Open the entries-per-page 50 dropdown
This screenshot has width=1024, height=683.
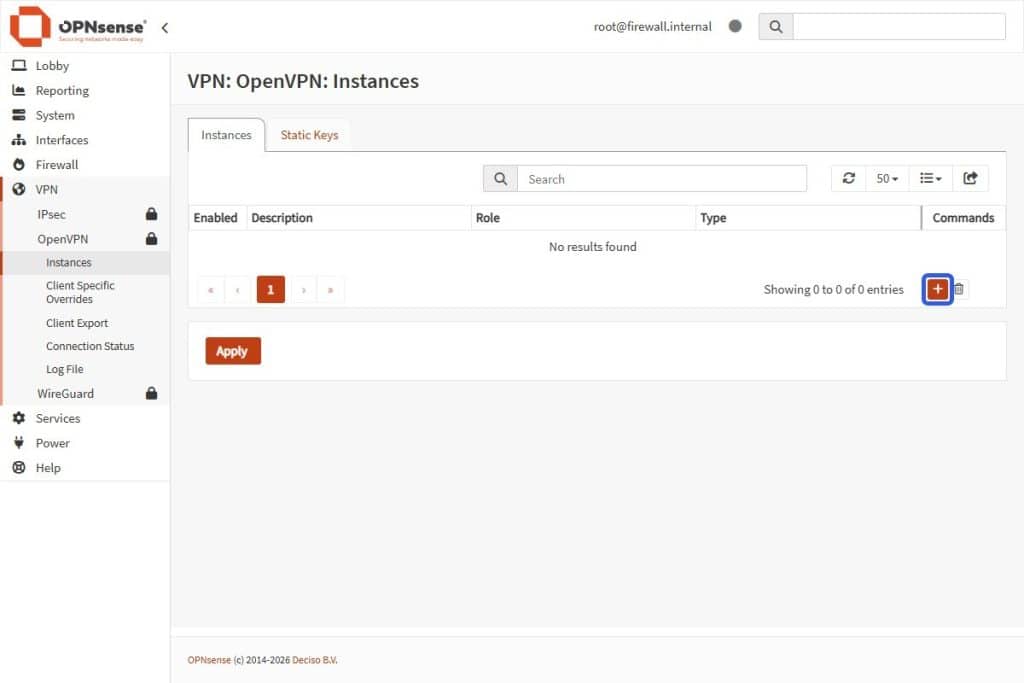886,178
